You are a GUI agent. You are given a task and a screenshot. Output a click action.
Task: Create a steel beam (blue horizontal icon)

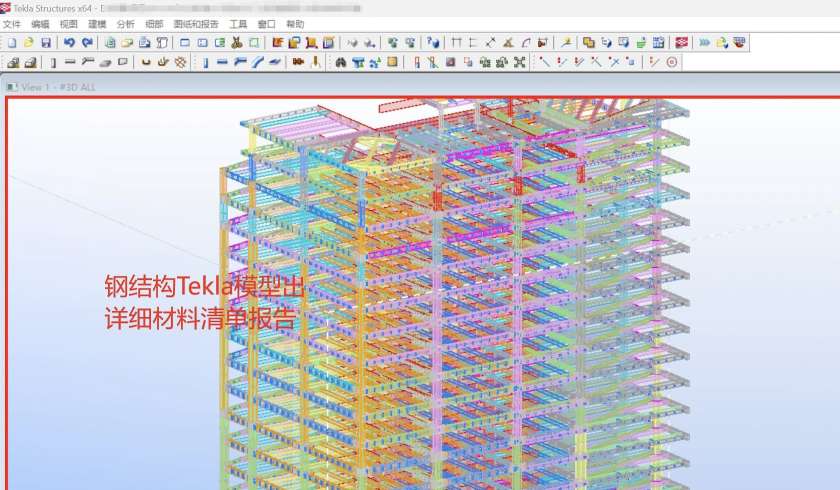coord(222,63)
